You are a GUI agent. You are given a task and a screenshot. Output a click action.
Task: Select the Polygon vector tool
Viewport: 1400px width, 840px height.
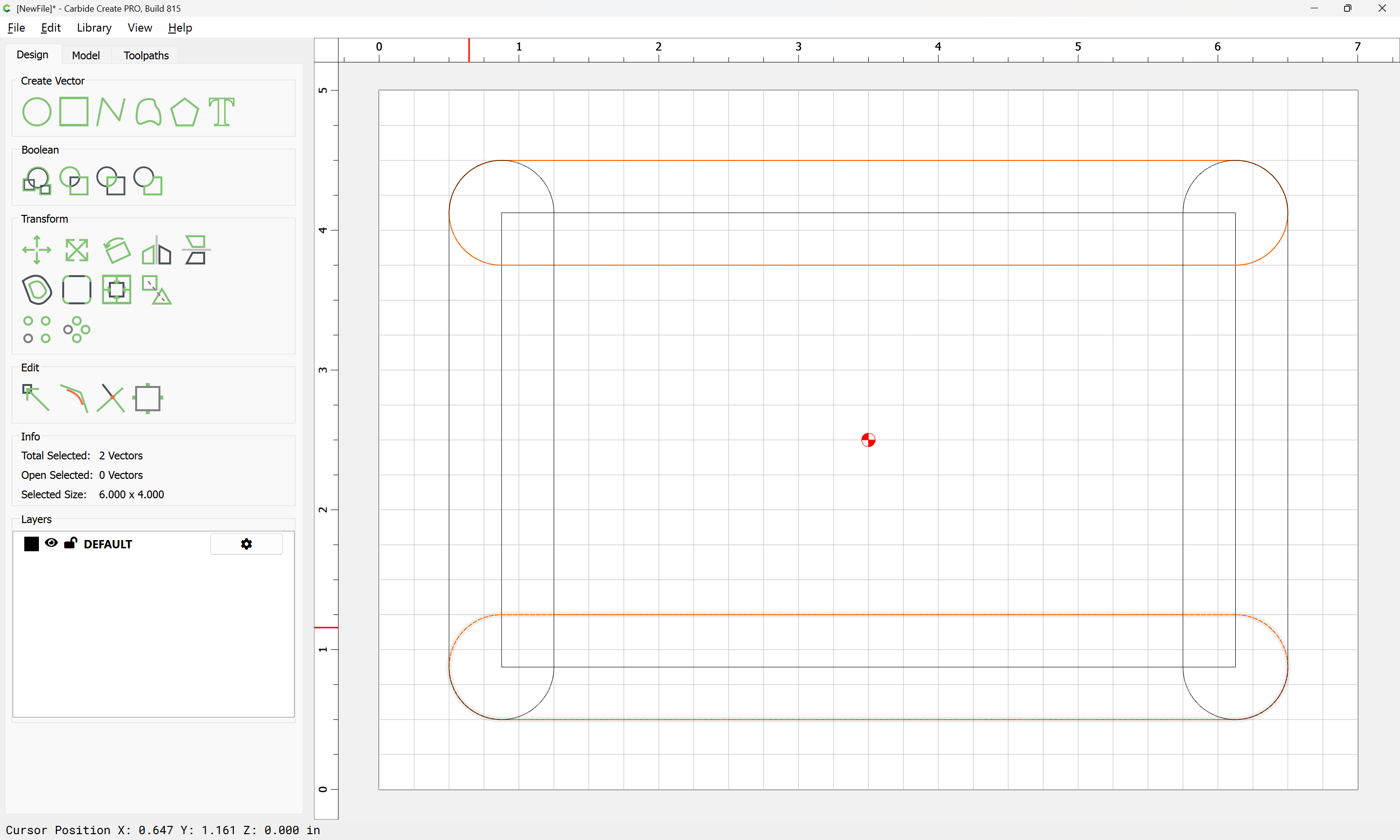coord(184,111)
